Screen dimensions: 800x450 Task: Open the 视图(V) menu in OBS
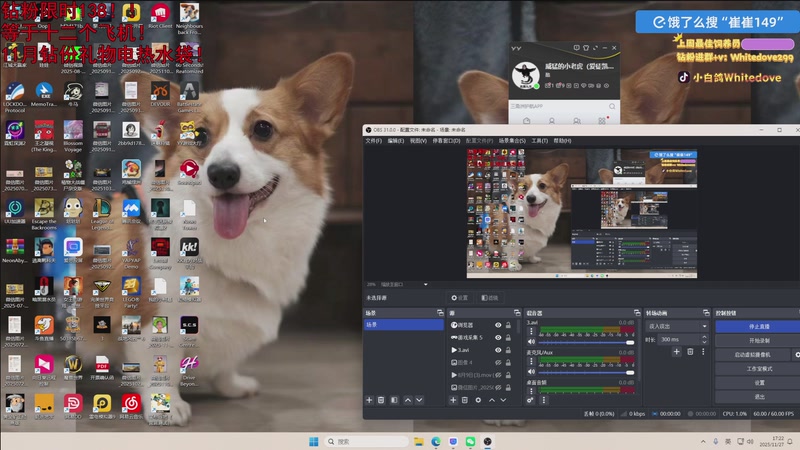coord(418,141)
